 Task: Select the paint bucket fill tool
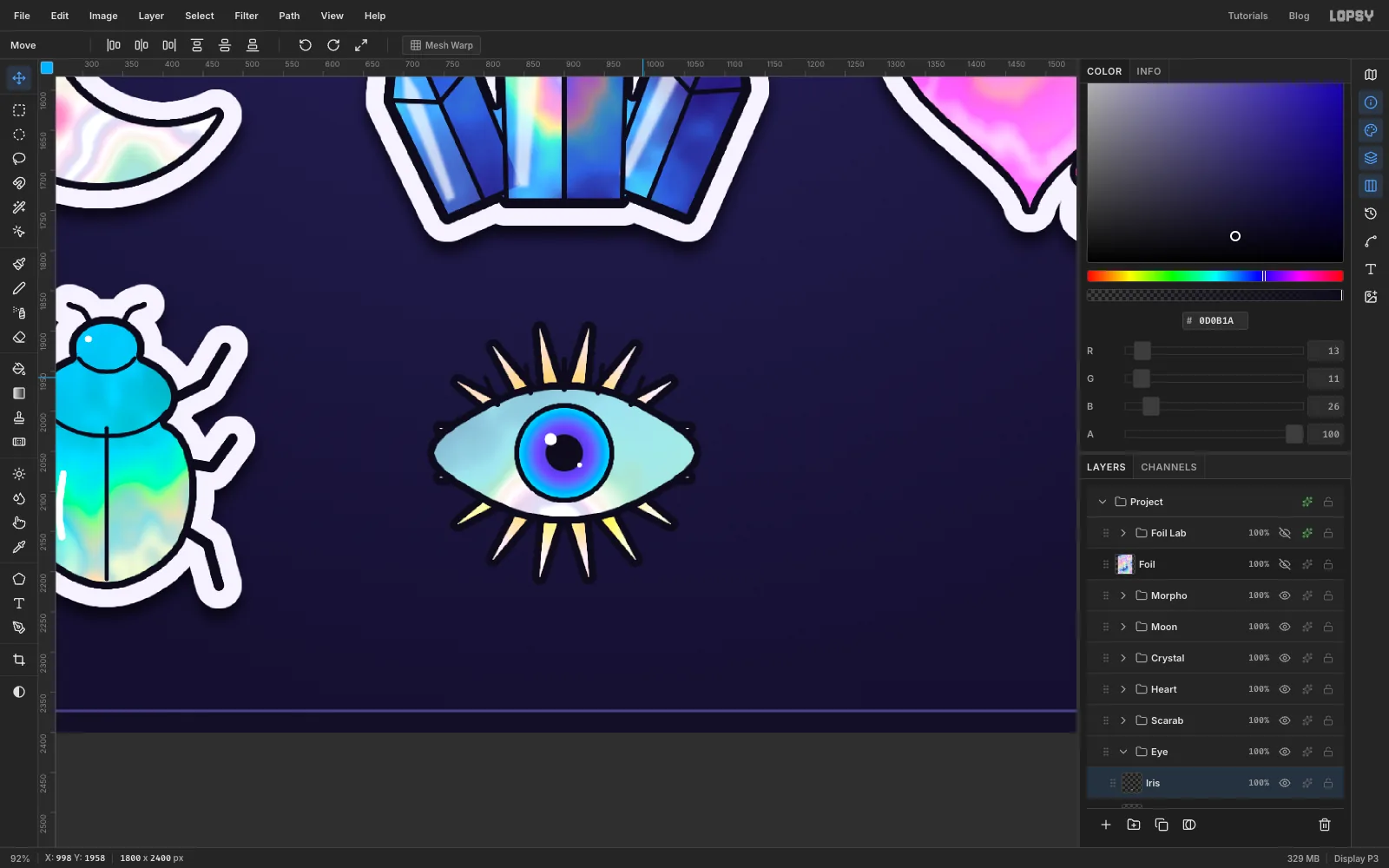[x=19, y=369]
